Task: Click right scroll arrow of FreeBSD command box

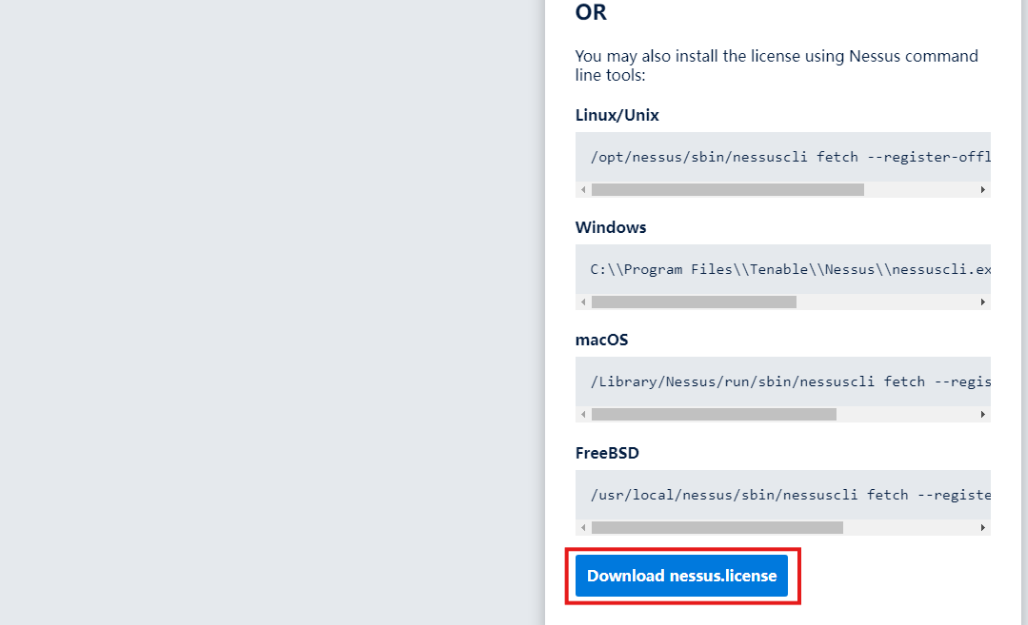Action: (983, 527)
